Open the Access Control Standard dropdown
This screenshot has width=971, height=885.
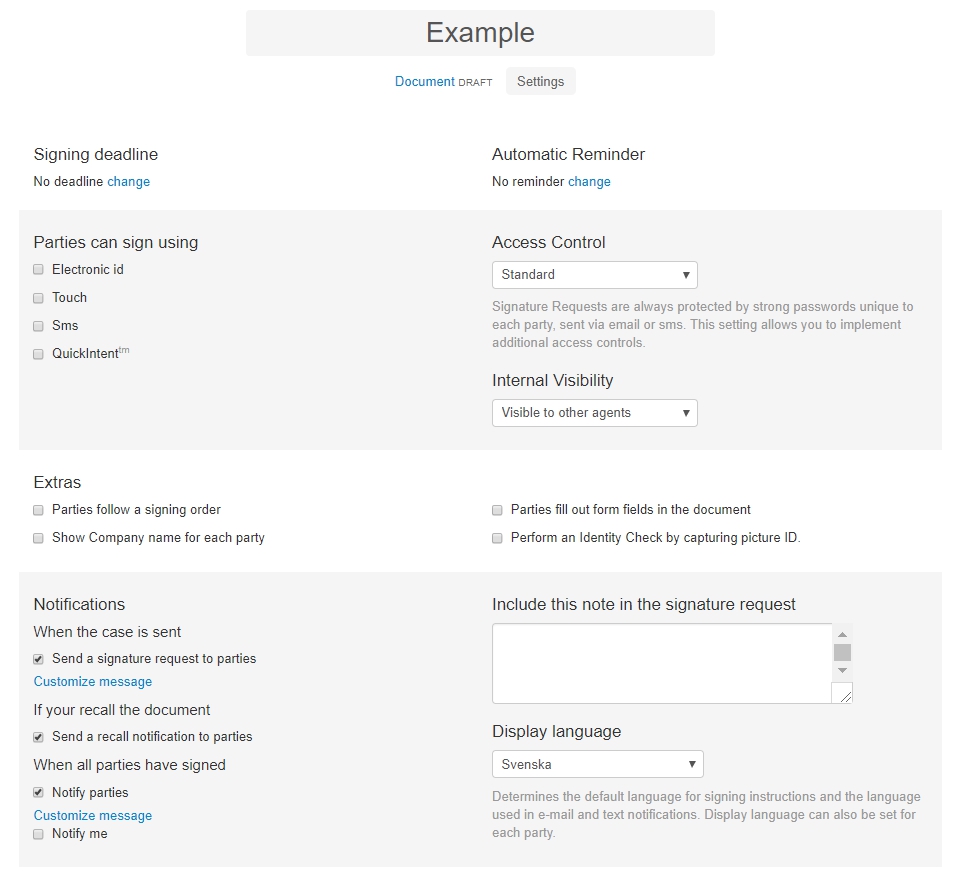[x=594, y=275]
